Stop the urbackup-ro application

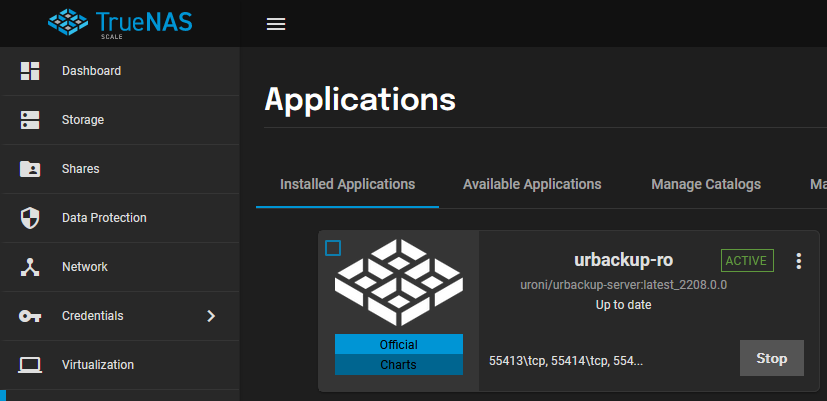[x=772, y=358]
